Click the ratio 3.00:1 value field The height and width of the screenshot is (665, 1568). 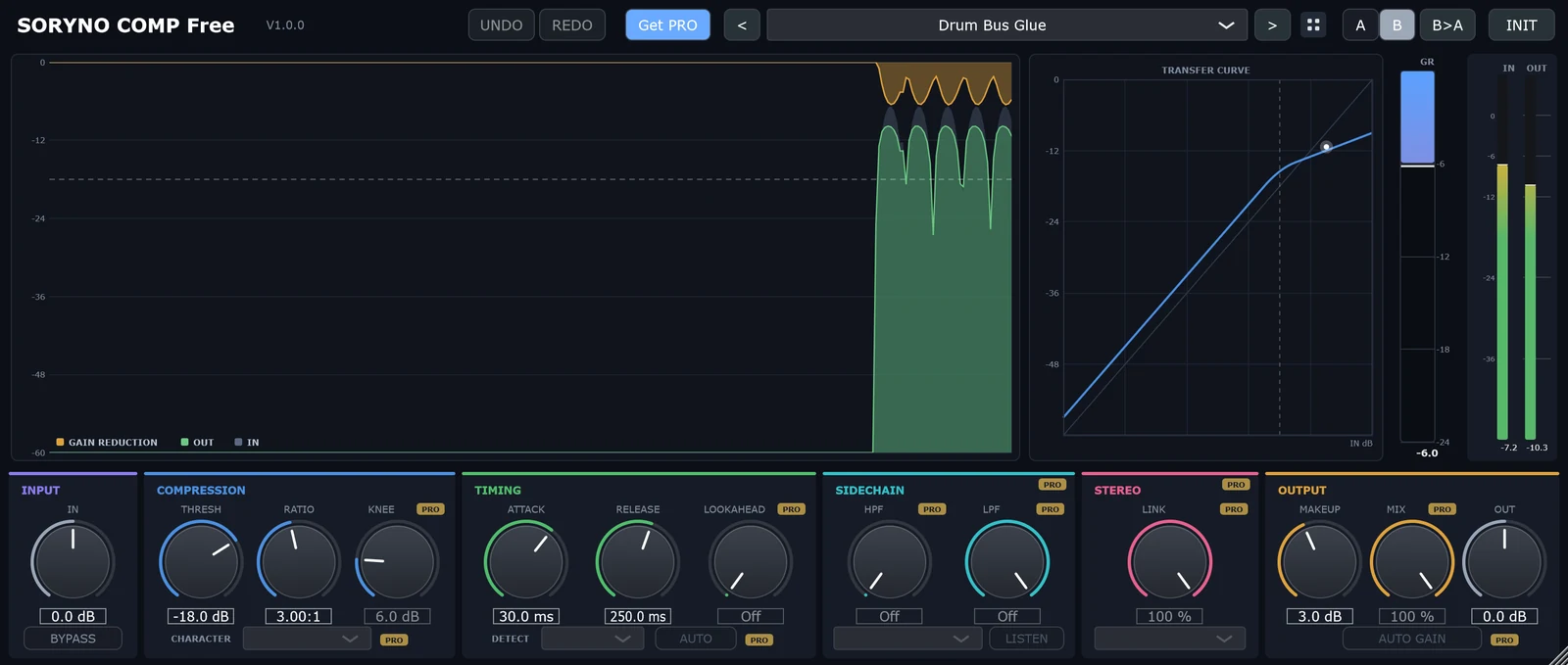click(x=299, y=616)
